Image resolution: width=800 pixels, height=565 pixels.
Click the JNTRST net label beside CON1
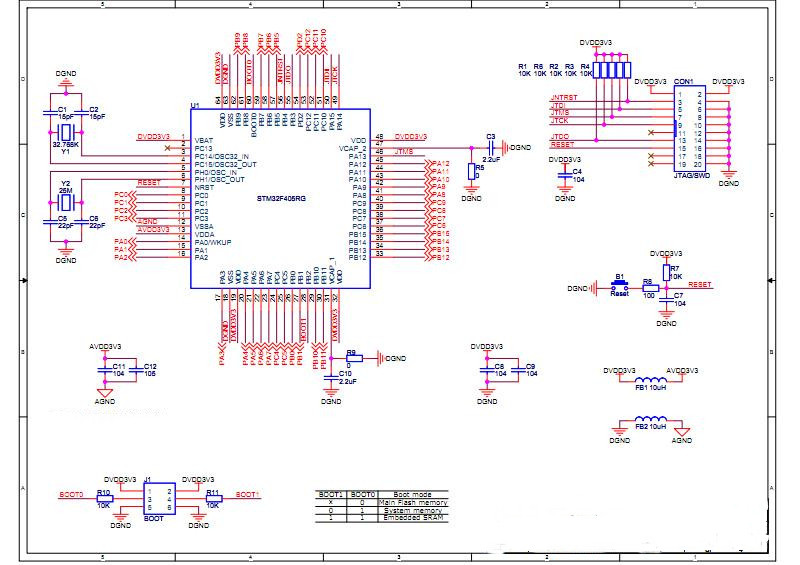point(564,97)
